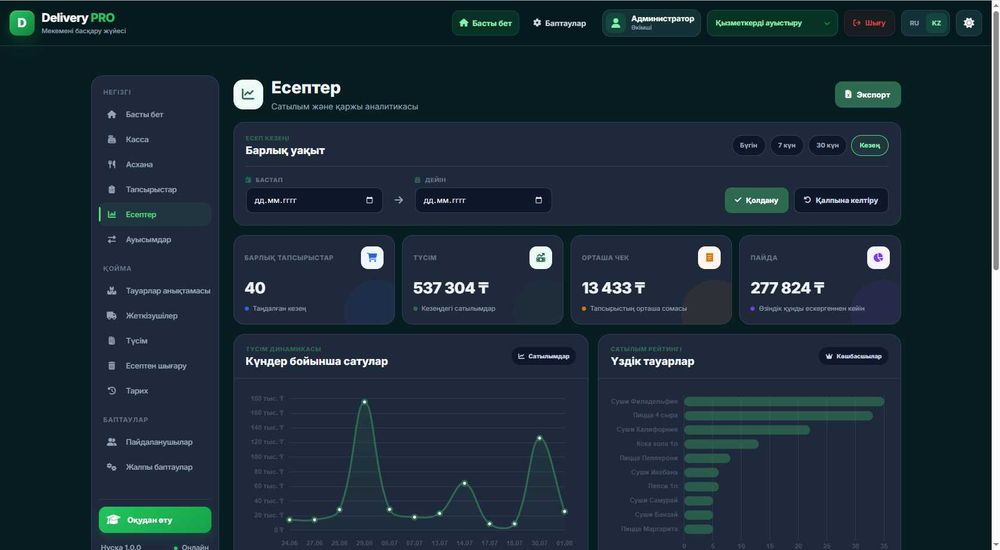Image resolution: width=1000 pixels, height=550 pixels.
Task: Select the 7 күн period filter
Action: 786,145
